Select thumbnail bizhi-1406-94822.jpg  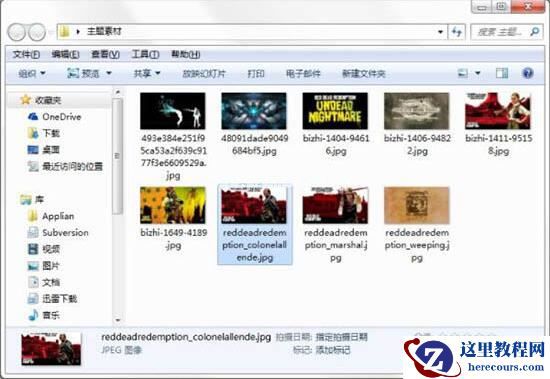[417, 111]
